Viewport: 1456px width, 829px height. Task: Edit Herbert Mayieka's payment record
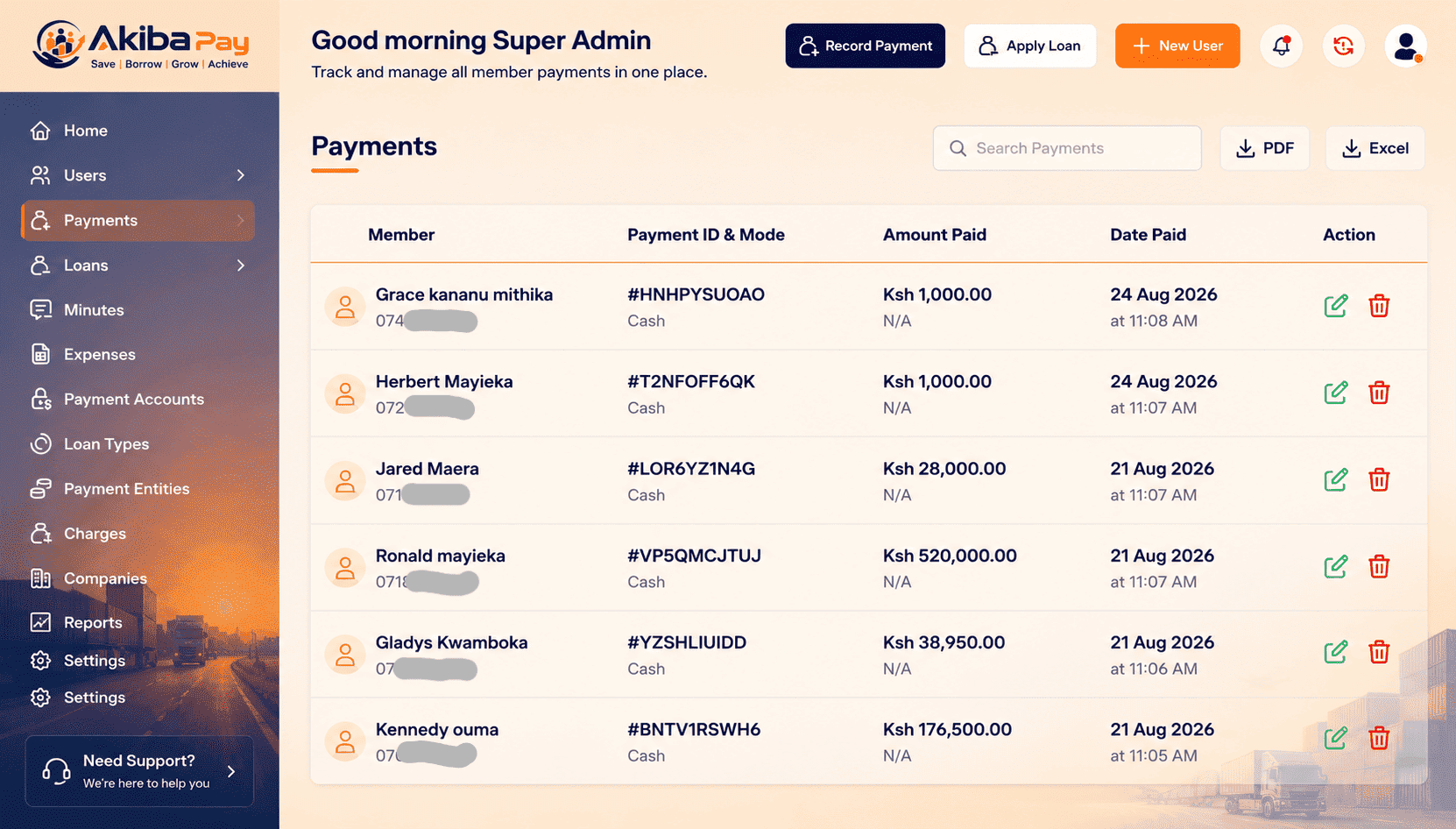click(1335, 393)
